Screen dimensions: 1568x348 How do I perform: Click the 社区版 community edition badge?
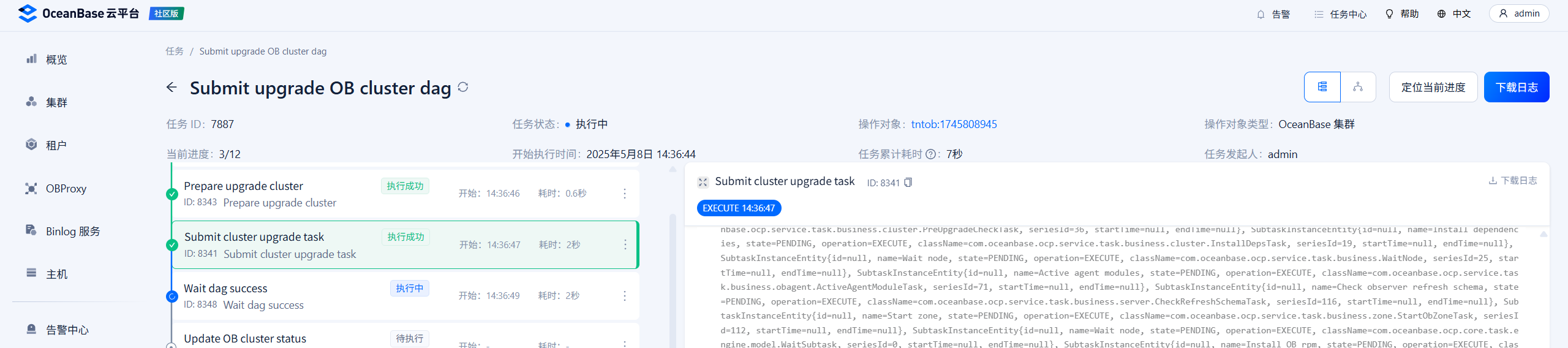pos(167,13)
